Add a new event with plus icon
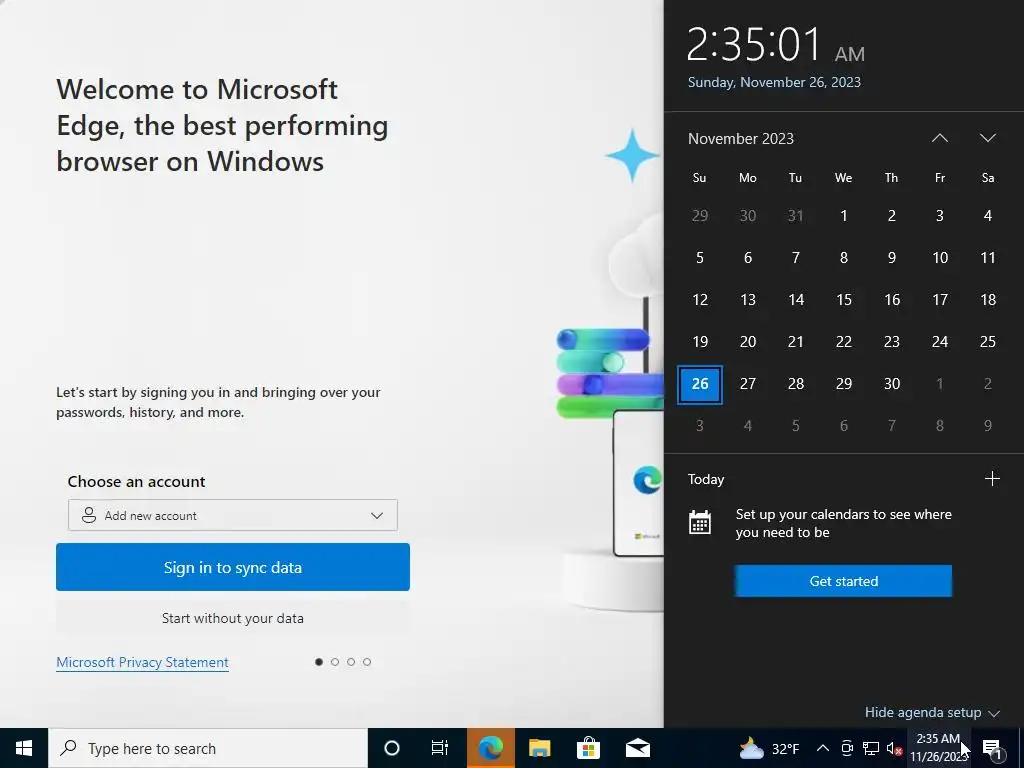The height and width of the screenshot is (768, 1024). [992, 479]
